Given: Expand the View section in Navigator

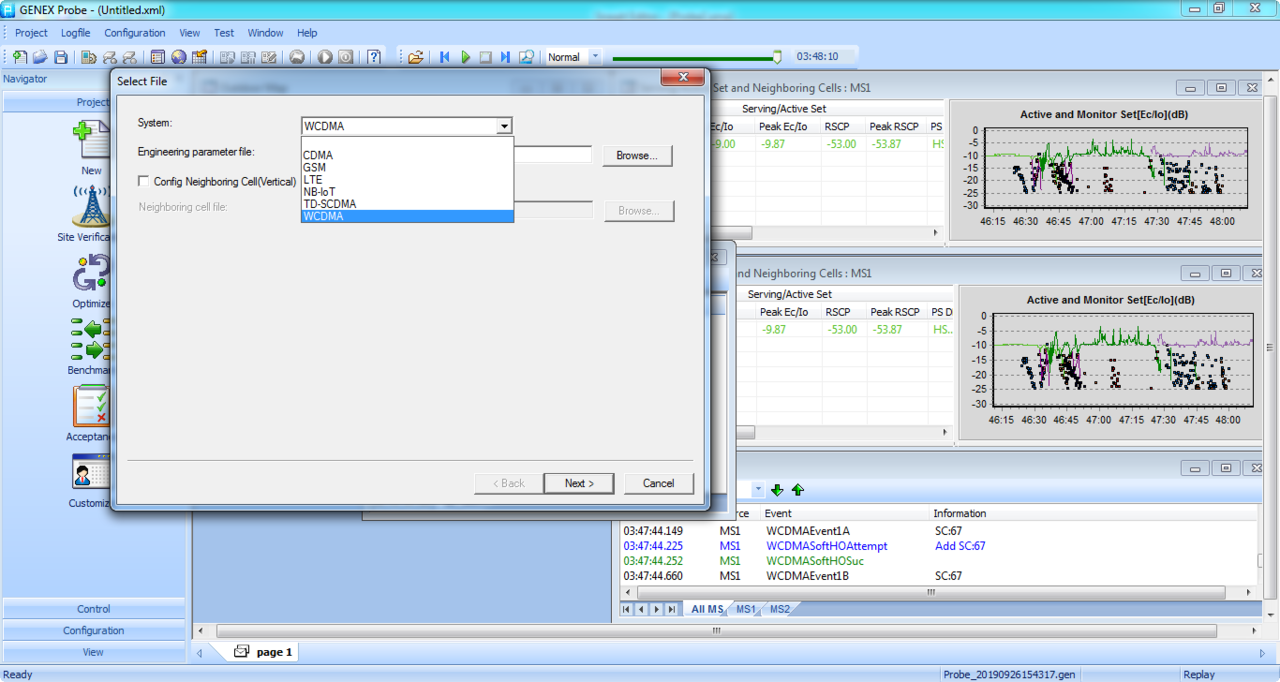Looking at the screenshot, I should click(x=93, y=652).
